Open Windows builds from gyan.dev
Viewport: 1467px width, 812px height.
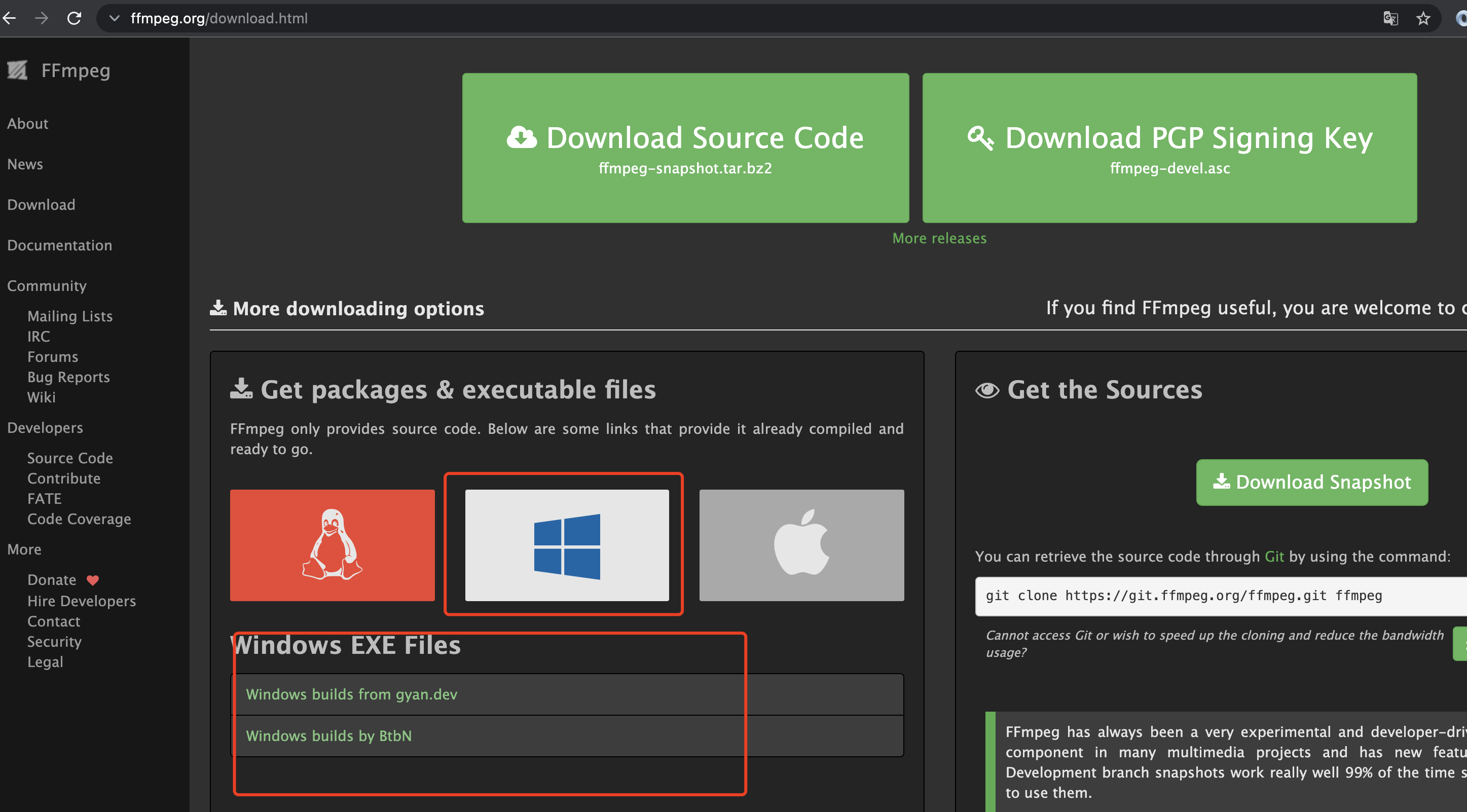point(351,694)
